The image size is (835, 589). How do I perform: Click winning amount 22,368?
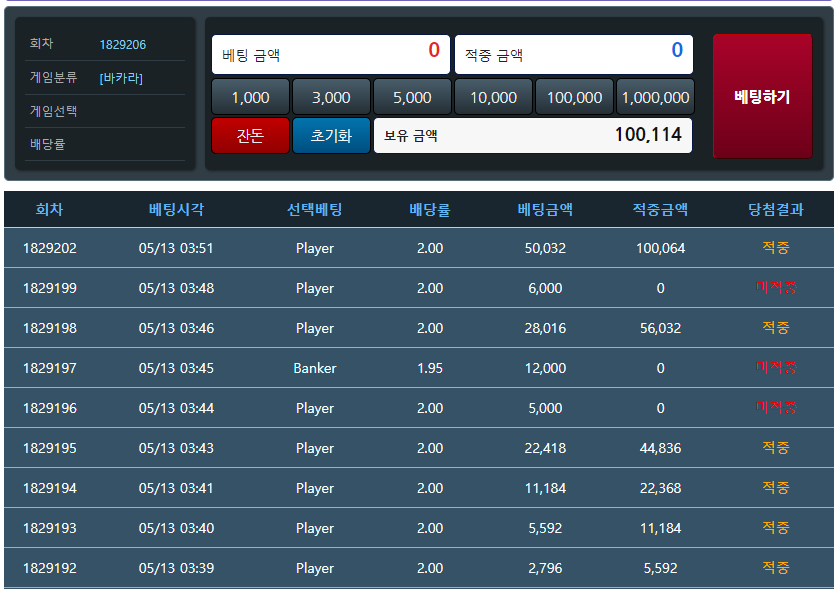(x=660, y=488)
